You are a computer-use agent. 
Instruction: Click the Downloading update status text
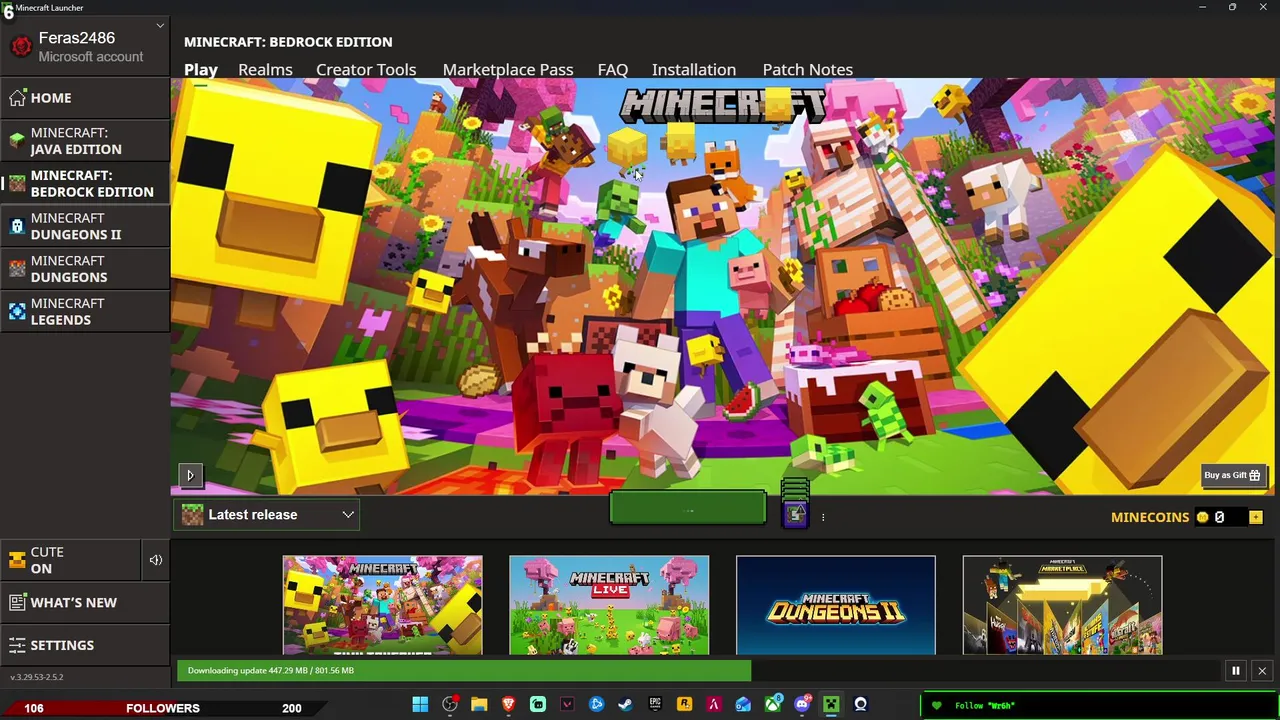coord(270,670)
